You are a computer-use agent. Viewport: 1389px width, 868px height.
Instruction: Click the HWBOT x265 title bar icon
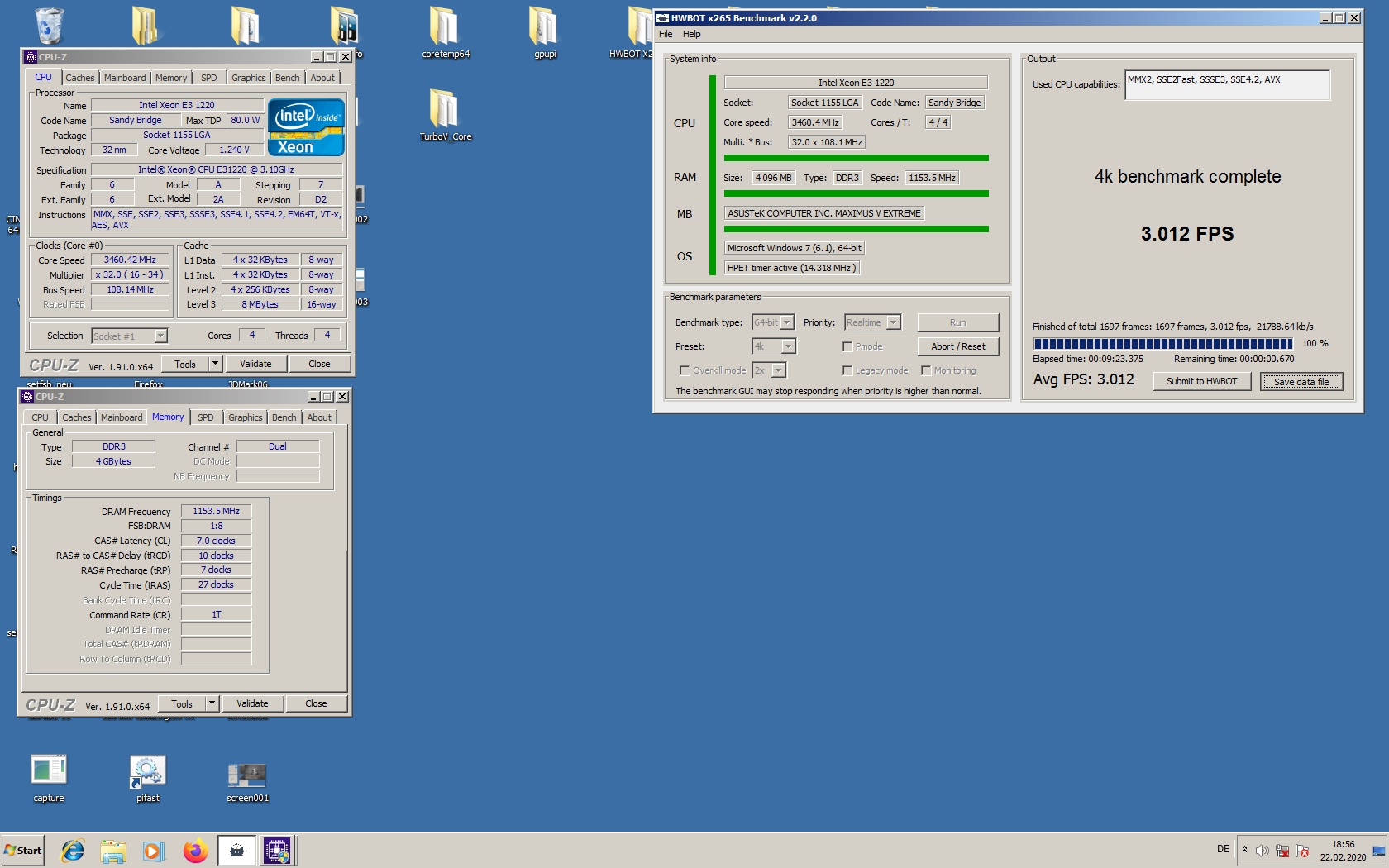point(662,17)
